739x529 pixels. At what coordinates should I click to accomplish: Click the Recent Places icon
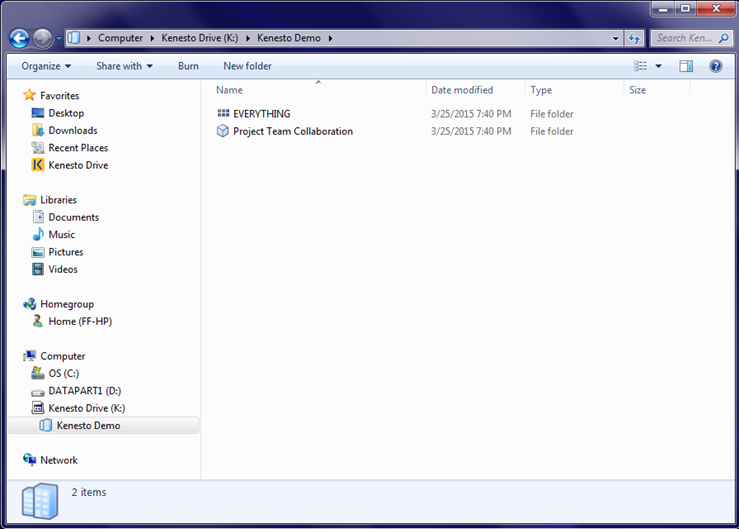tap(38, 147)
